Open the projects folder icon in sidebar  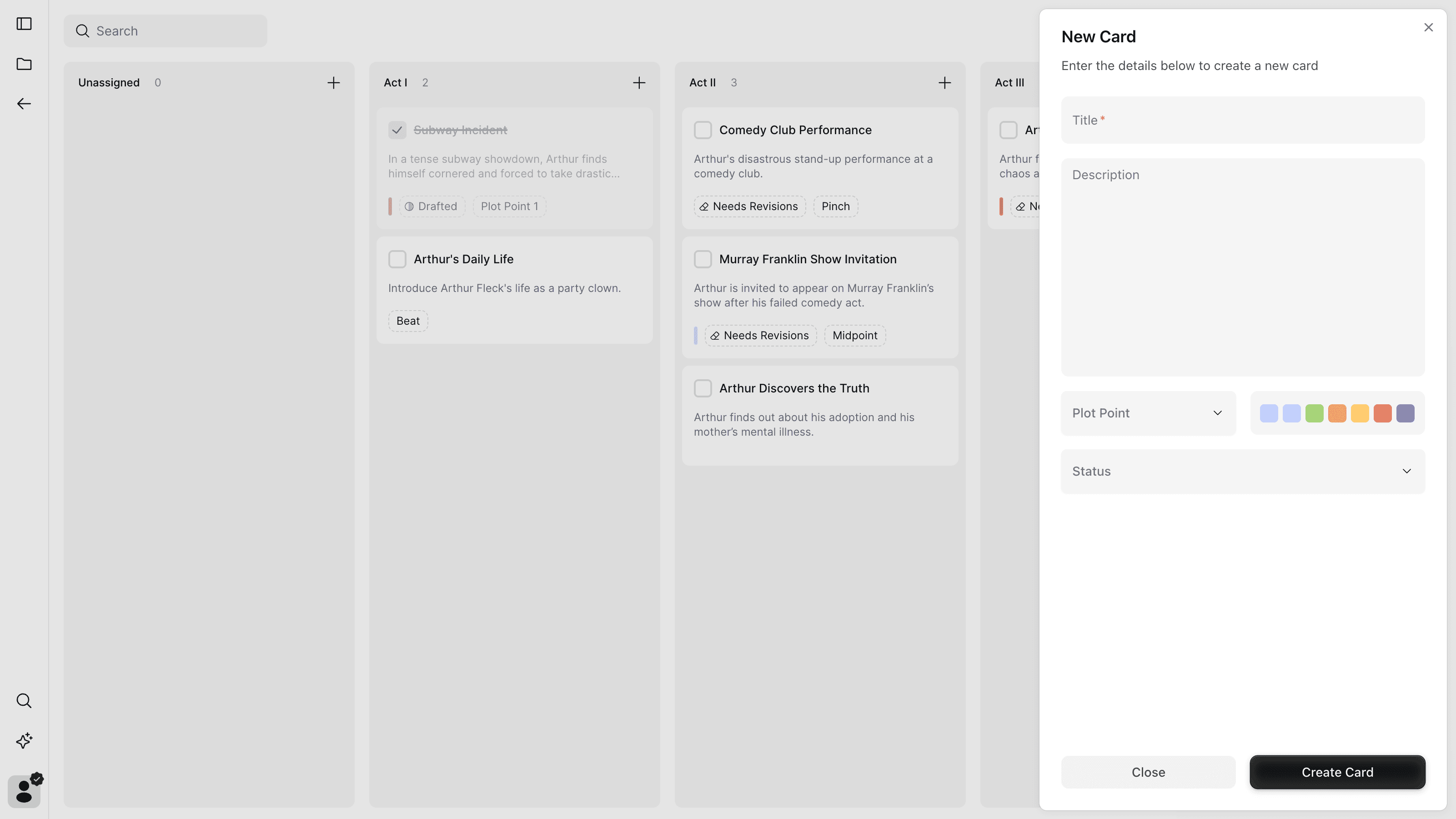[x=24, y=64]
